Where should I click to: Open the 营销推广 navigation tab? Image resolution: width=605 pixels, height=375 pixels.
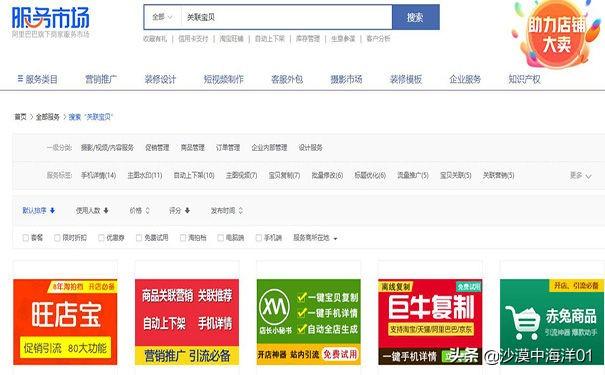101,79
